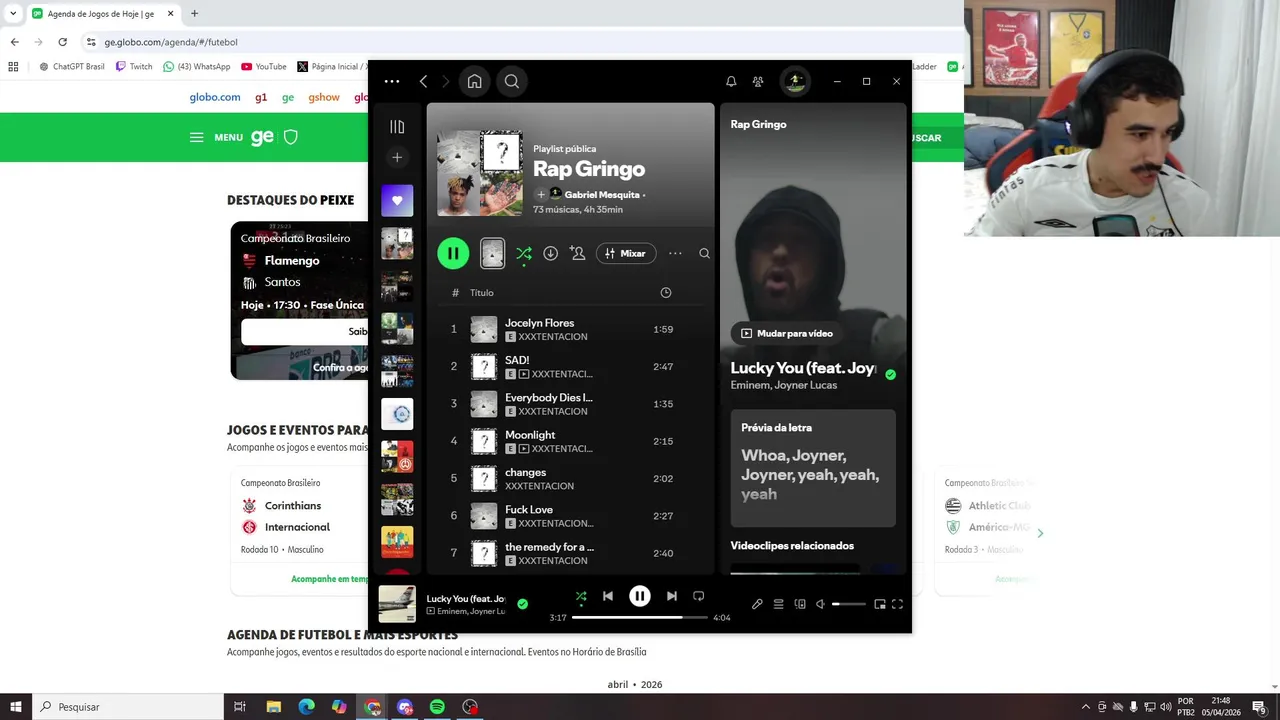Click Mudar para vídeo button
This screenshot has height=720, width=1280.
[787, 333]
